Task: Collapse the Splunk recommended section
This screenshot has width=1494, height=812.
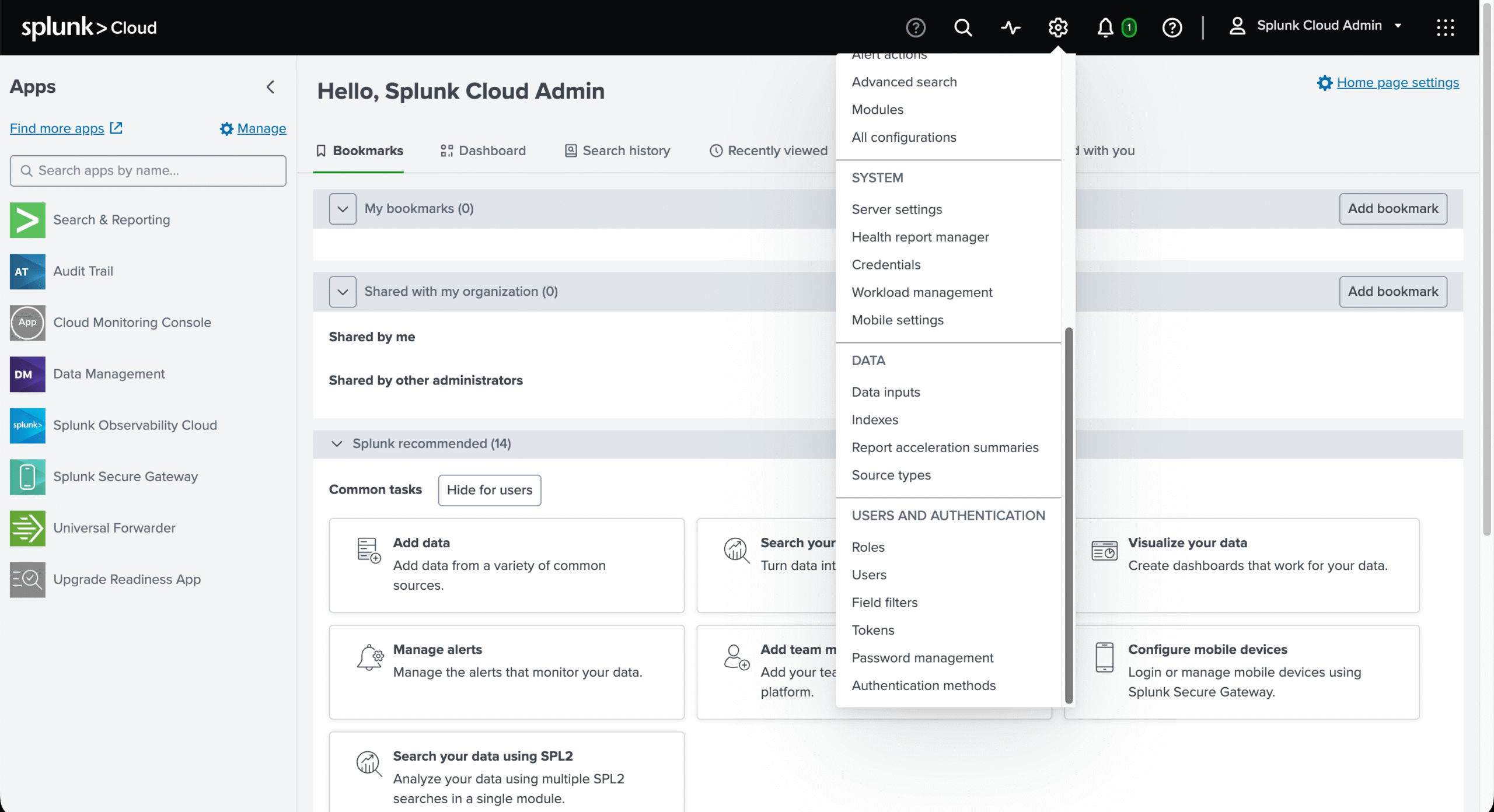Action: point(337,444)
